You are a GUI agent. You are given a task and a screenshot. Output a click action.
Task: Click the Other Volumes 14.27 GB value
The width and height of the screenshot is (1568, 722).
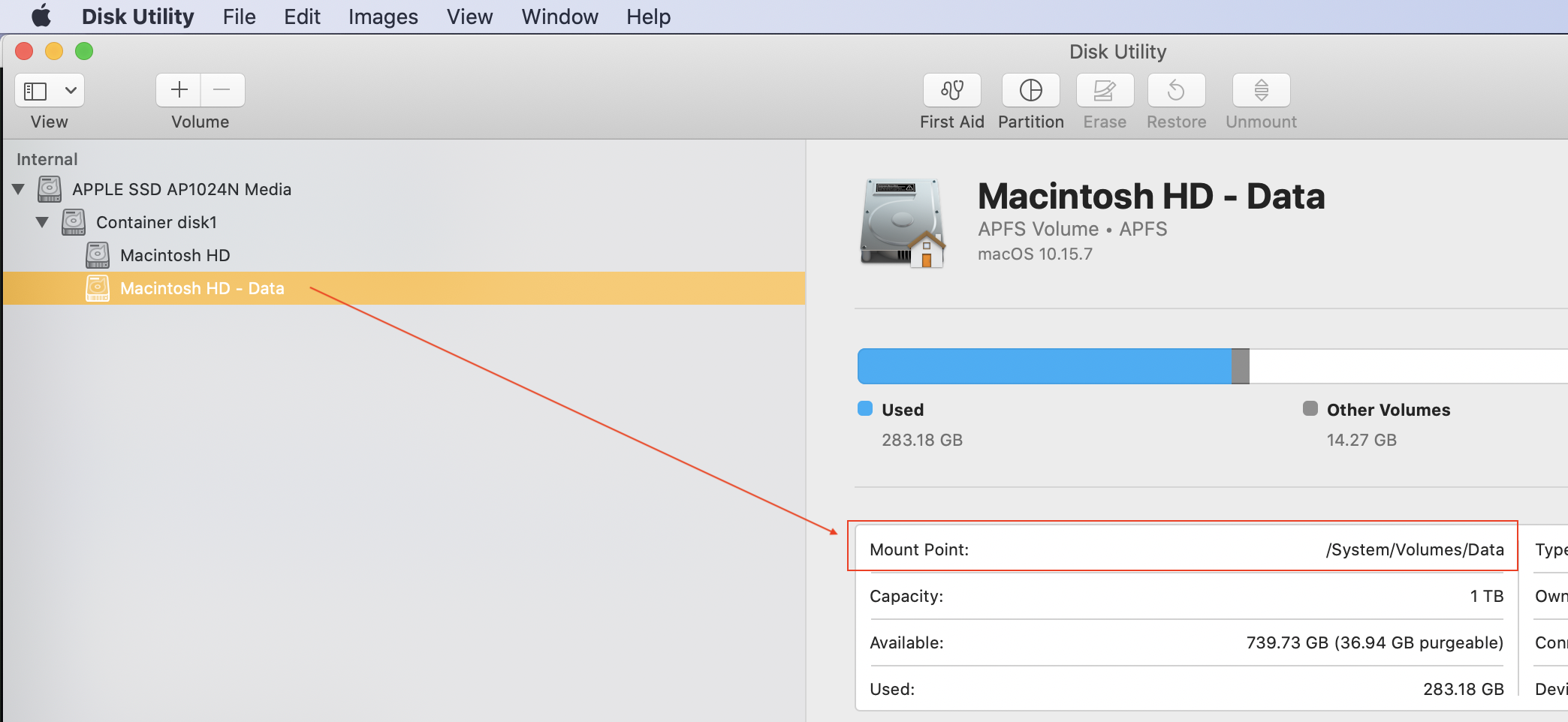tap(1361, 440)
